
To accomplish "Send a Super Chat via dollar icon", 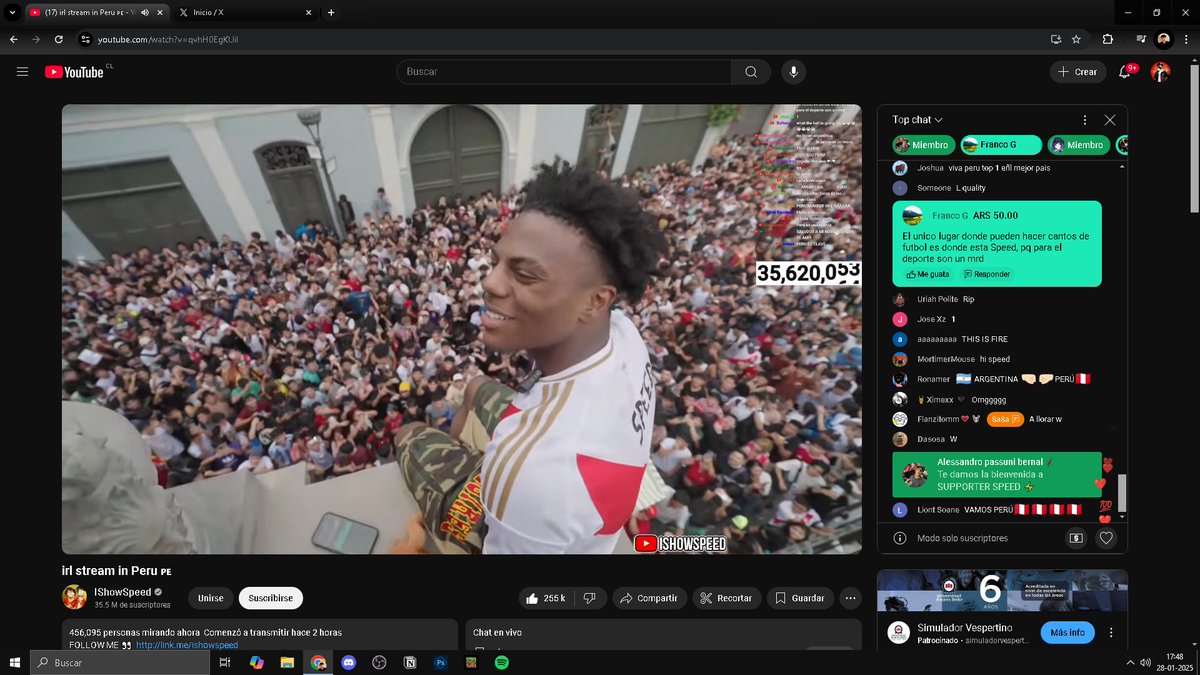I will click(1076, 538).
